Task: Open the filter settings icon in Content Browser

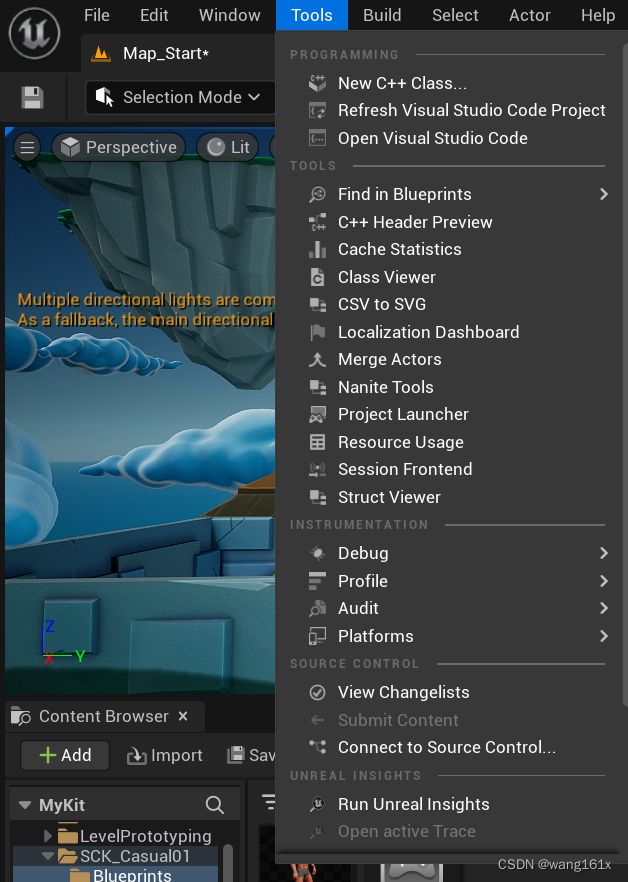Action: (x=269, y=802)
